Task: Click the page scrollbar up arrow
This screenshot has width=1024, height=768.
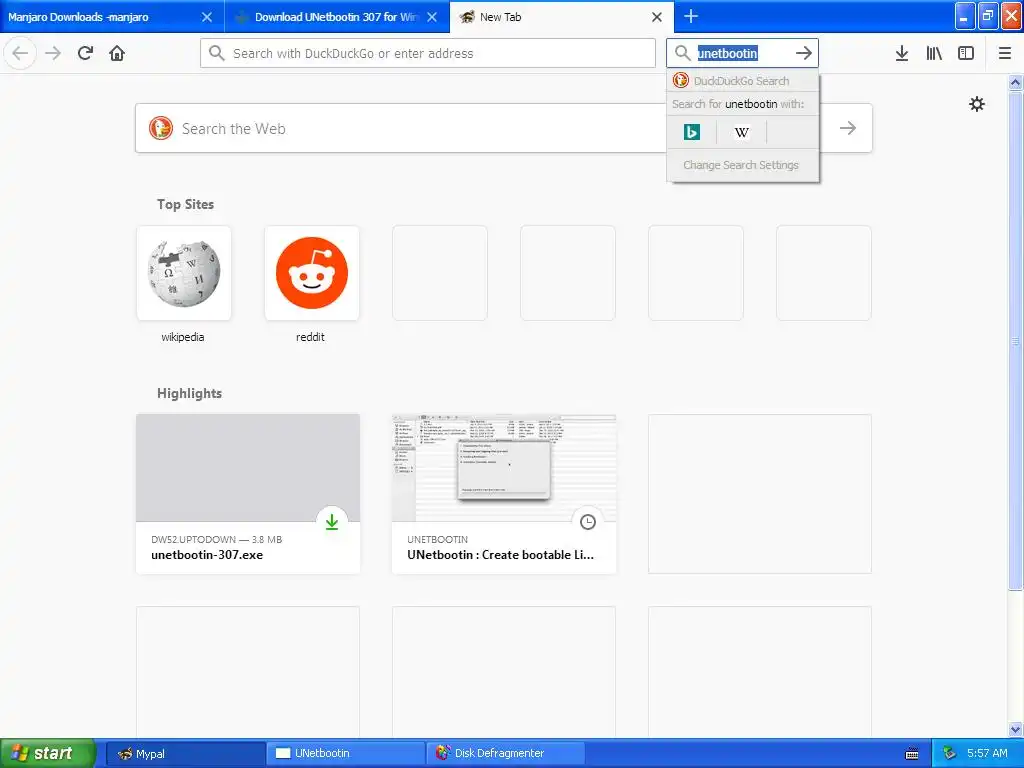Action: pyautogui.click(x=1016, y=82)
